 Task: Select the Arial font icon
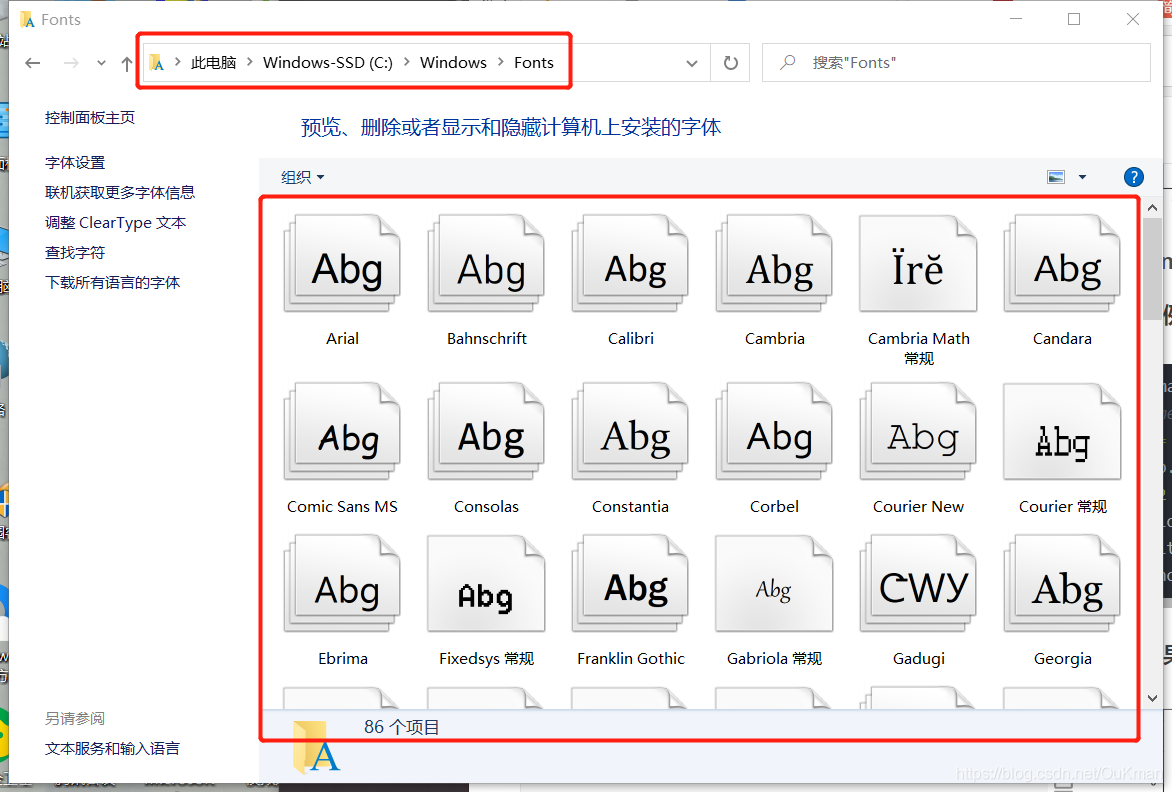[x=342, y=264]
